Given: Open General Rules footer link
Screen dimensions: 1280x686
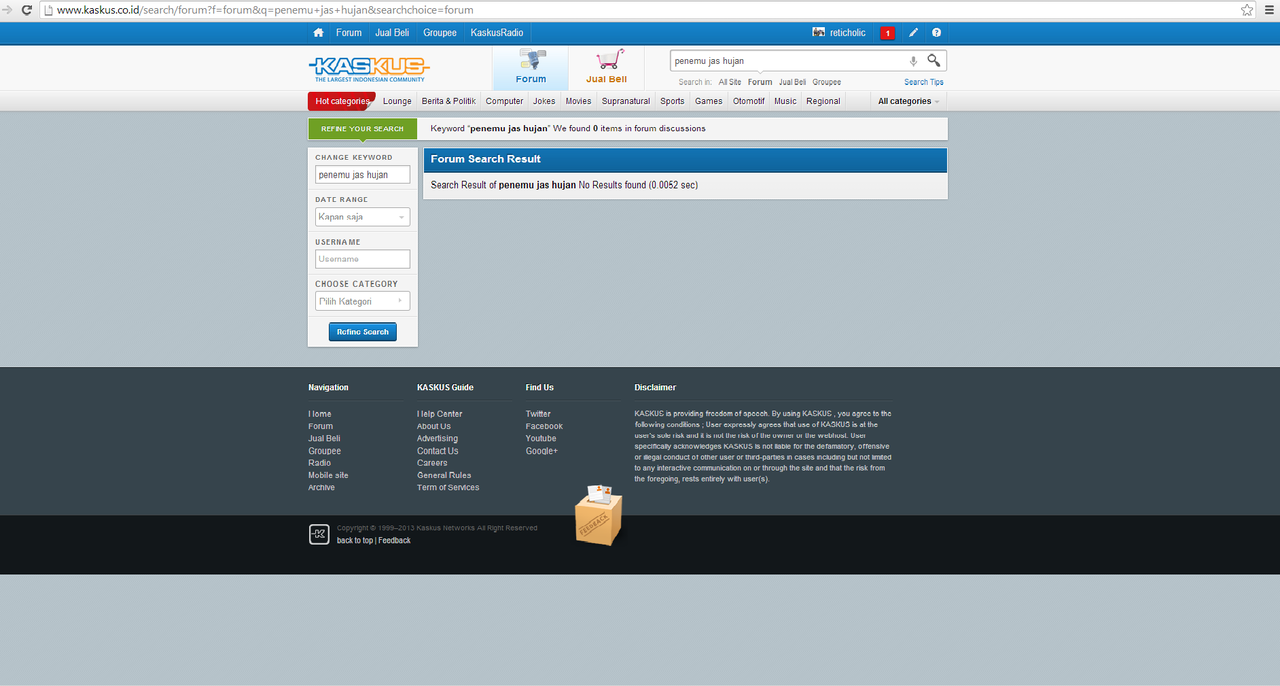Looking at the screenshot, I should tap(444, 475).
